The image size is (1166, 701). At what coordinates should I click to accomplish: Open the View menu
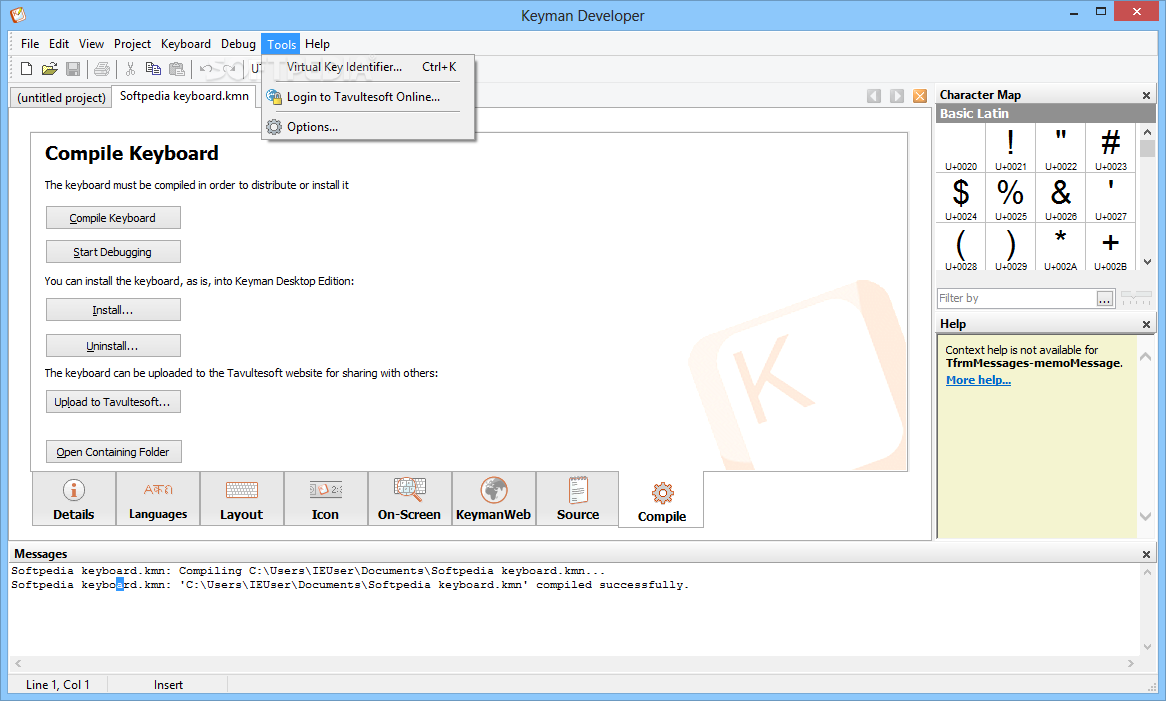coord(91,44)
